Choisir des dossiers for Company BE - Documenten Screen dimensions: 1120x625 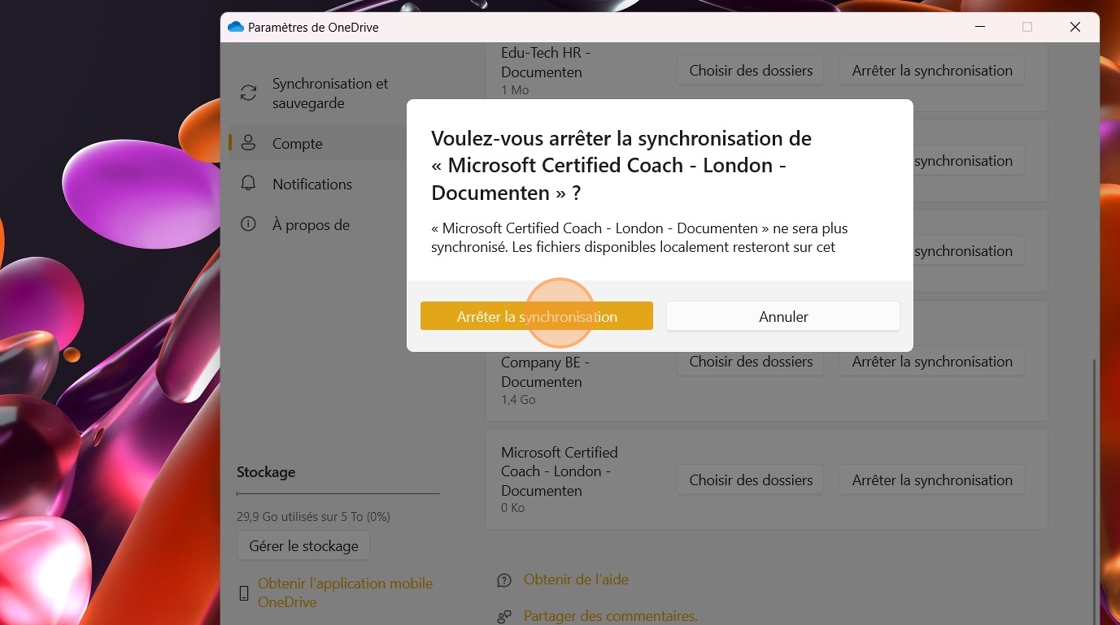(751, 361)
